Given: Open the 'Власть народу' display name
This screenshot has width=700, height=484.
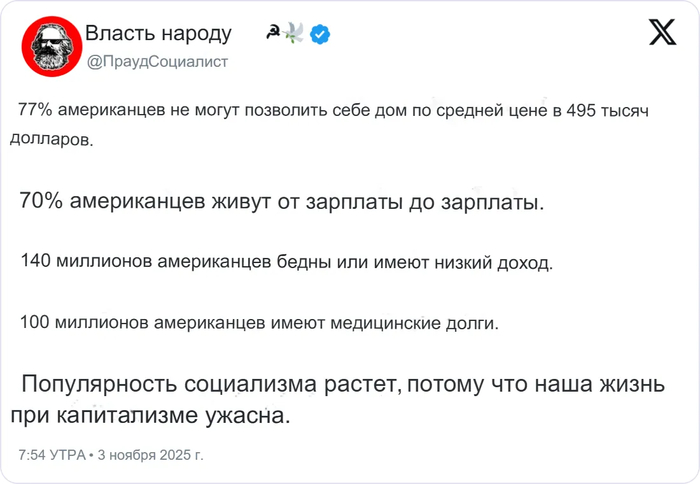Looking at the screenshot, I should click(x=158, y=34).
